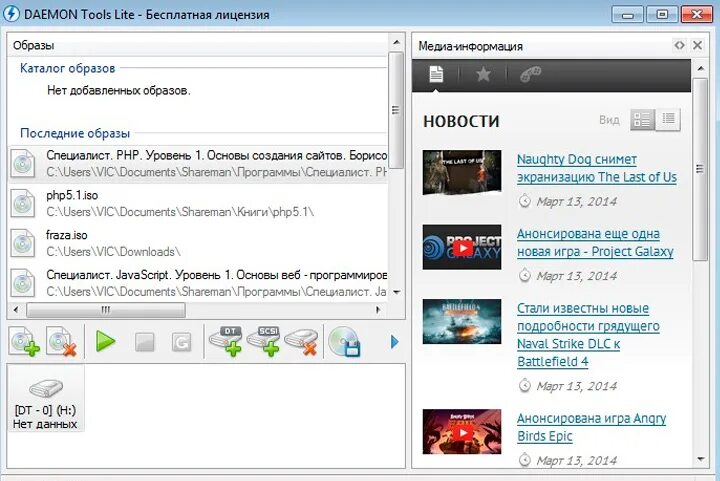The width and height of the screenshot is (720, 481).
Task: Click the Последние образы section header
Action: [75, 133]
